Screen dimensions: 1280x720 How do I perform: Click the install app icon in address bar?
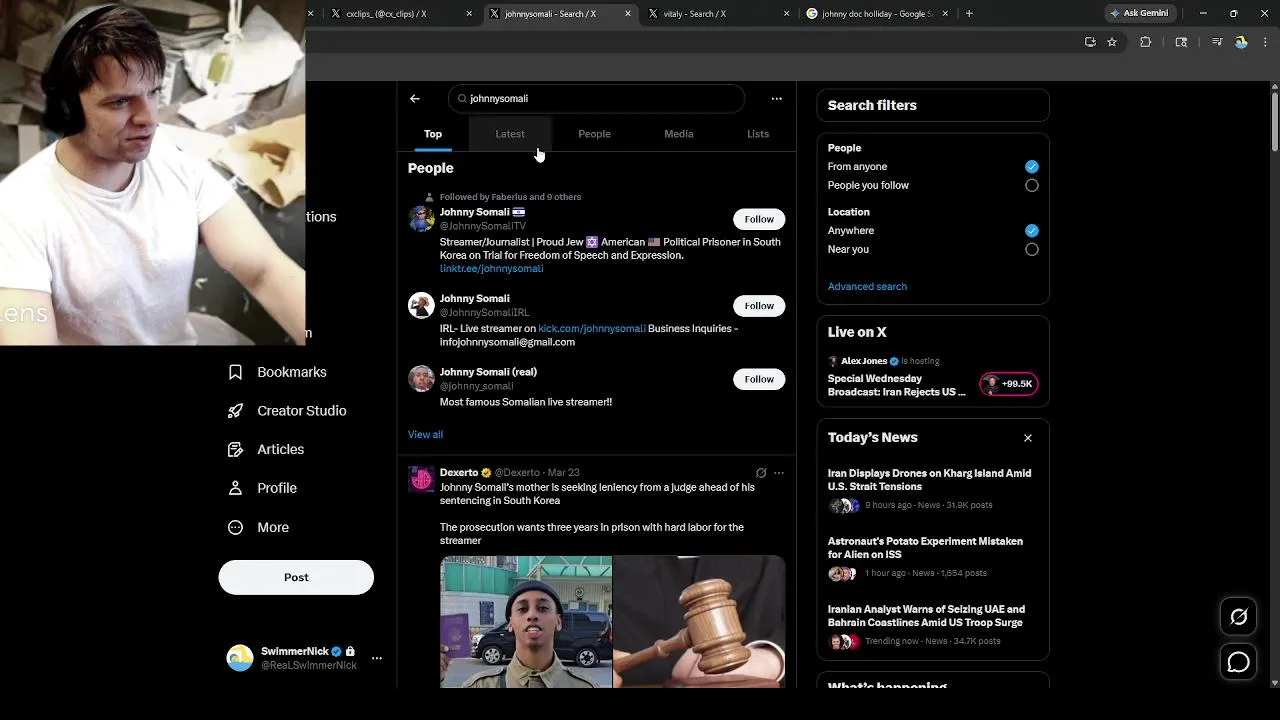1090,42
